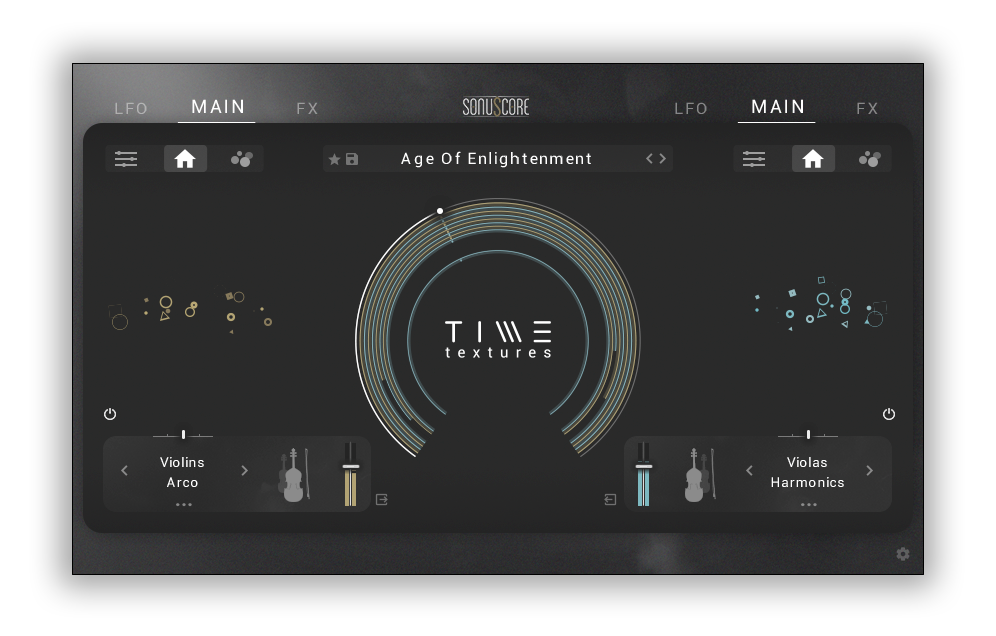Click the Sonuscore logo
Viewport: 996px width, 636px height.
497,105
